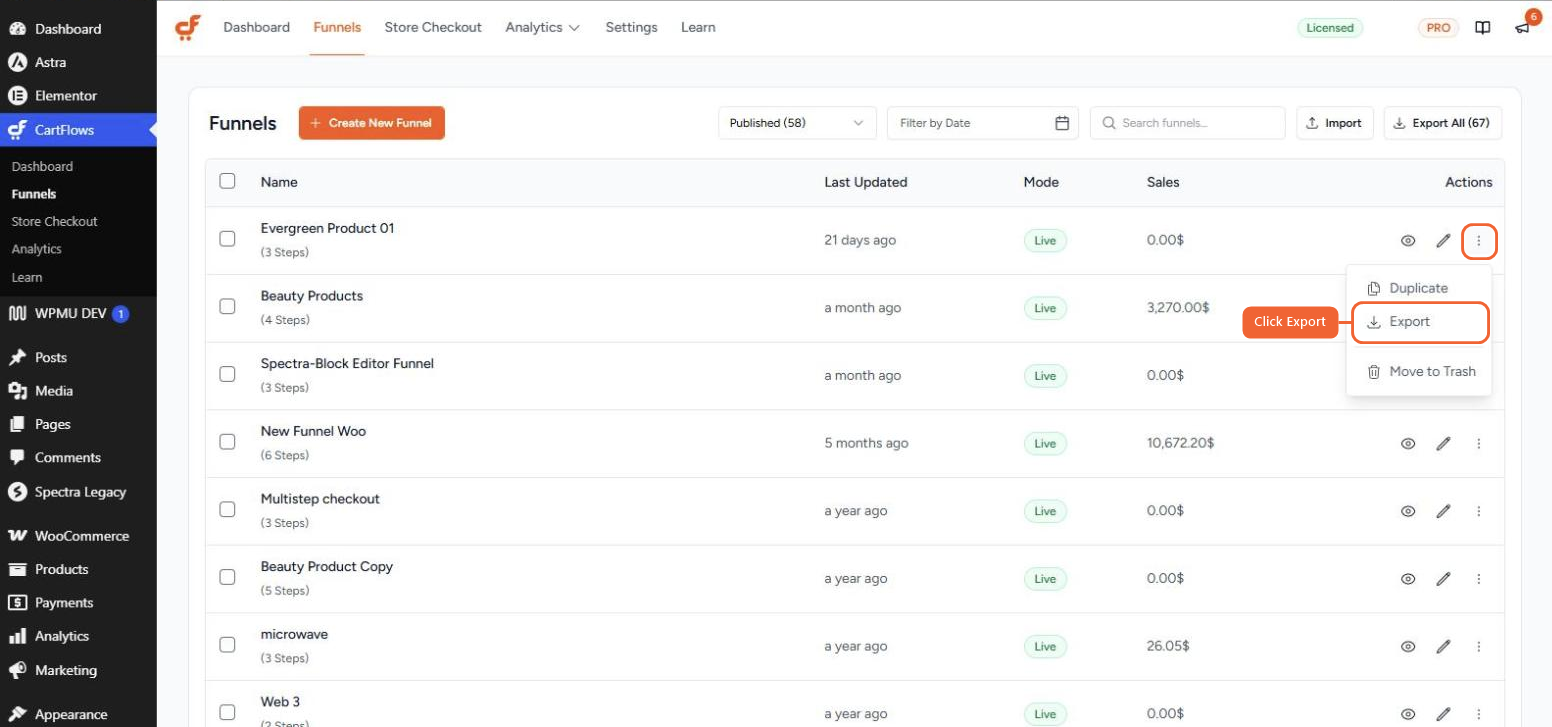
Task: Check the New Funnel Woo row
Action: [x=227, y=441]
